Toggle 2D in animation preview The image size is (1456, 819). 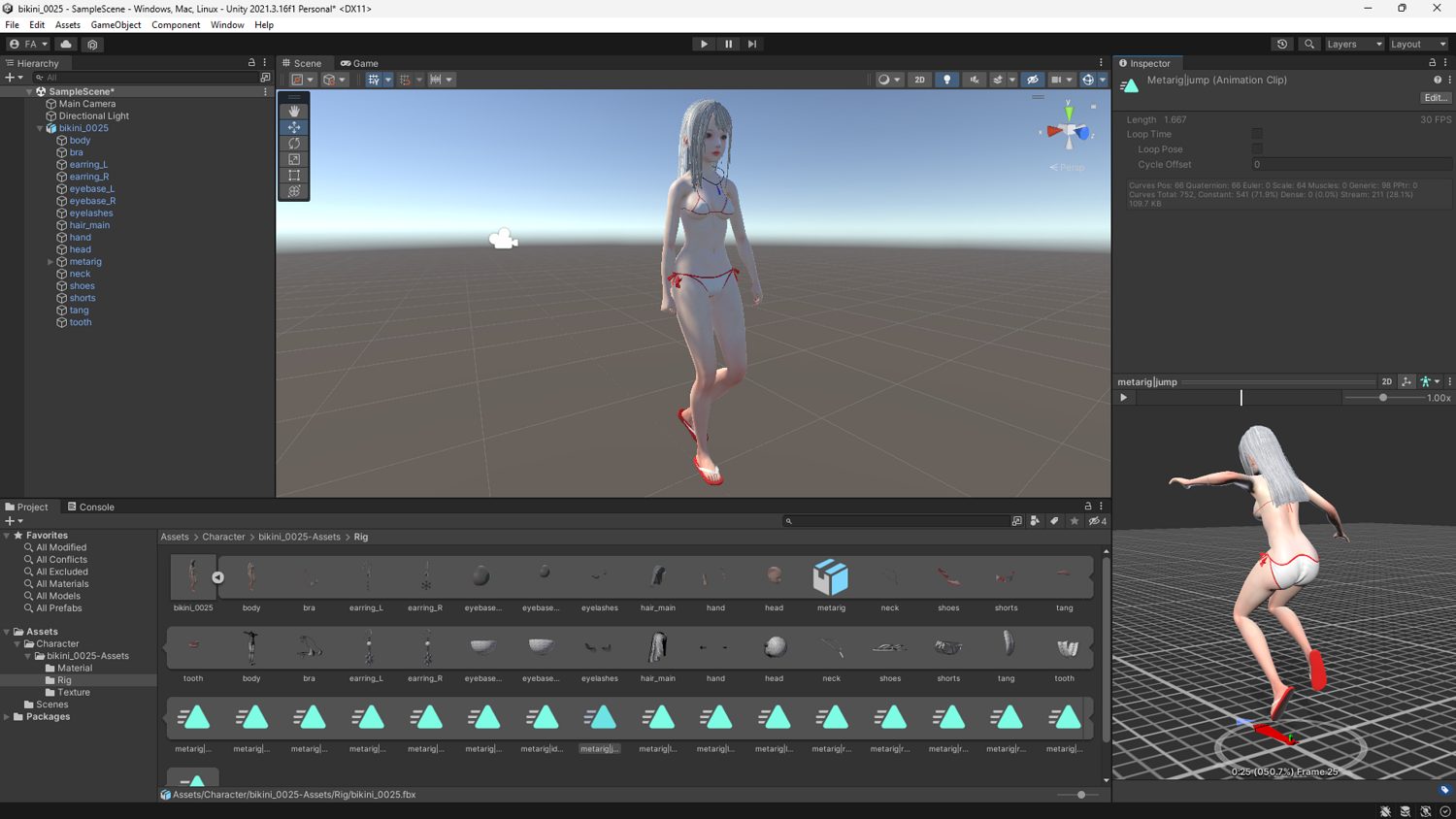1387,381
